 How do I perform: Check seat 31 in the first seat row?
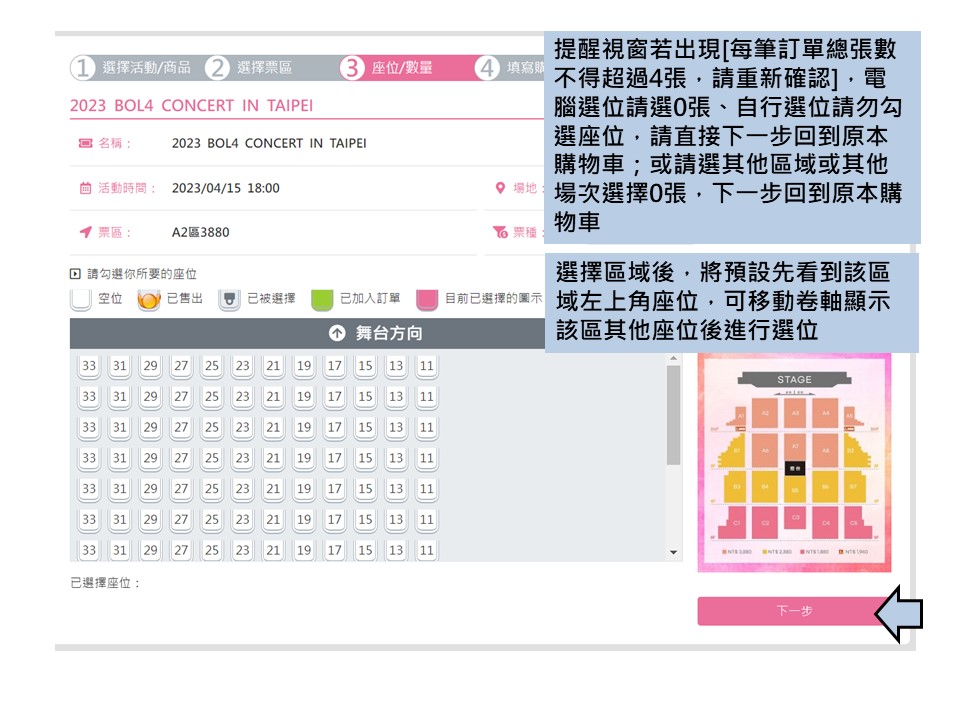(x=120, y=366)
